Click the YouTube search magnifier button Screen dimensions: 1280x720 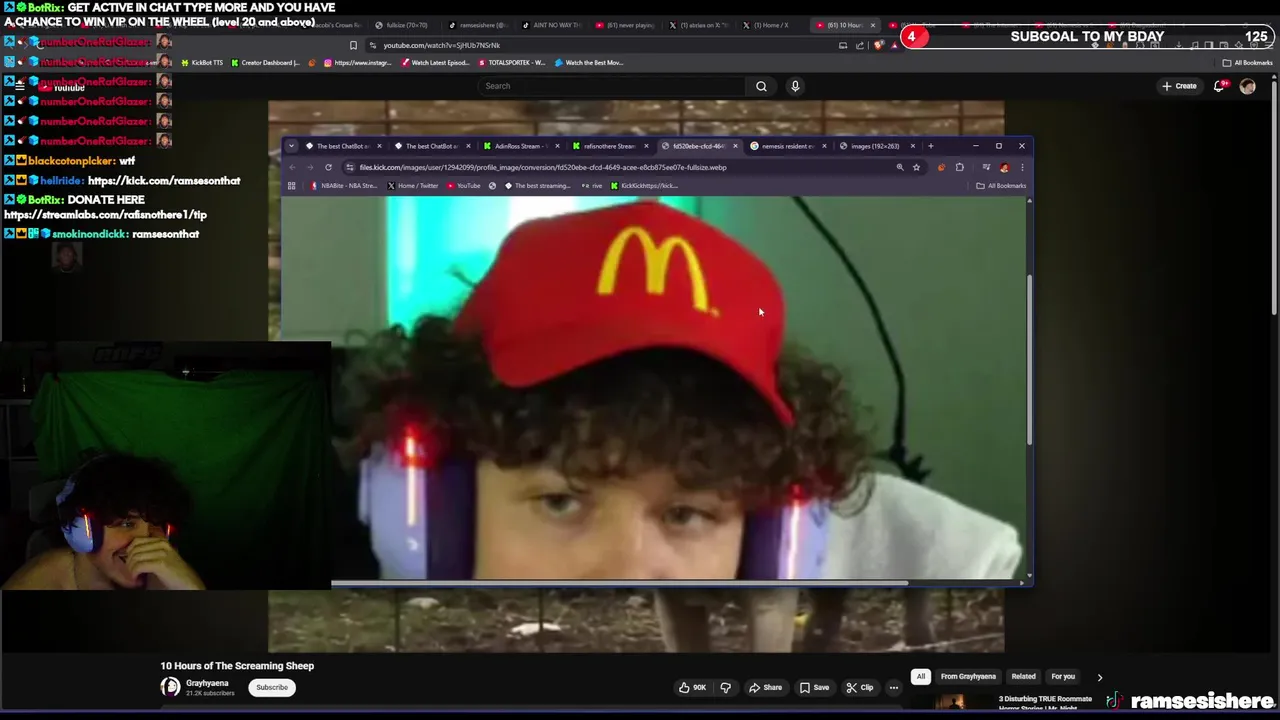tap(761, 86)
